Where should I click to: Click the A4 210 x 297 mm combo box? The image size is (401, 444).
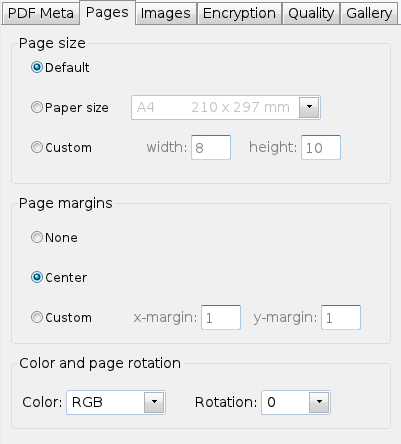tap(226, 107)
